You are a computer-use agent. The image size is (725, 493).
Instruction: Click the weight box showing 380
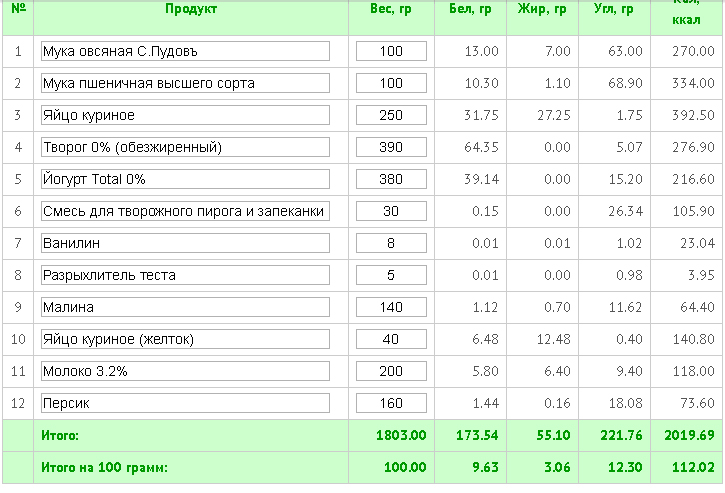[x=391, y=179]
